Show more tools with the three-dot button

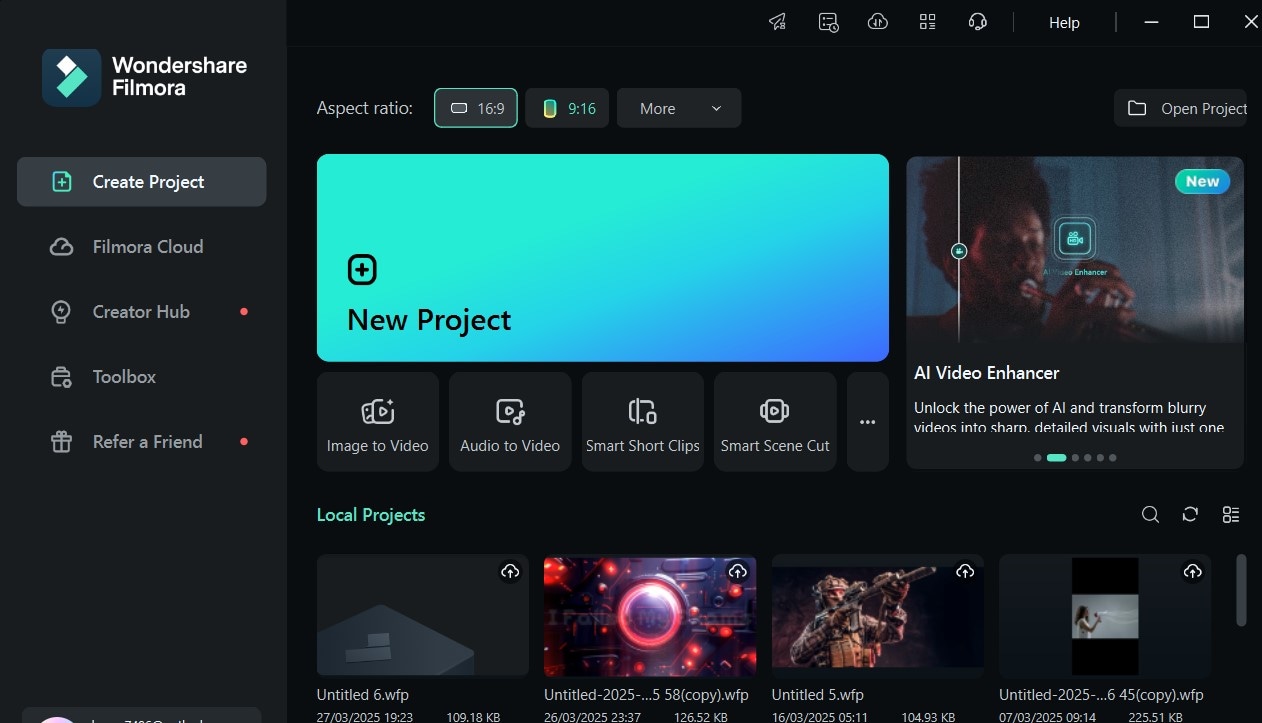868,422
